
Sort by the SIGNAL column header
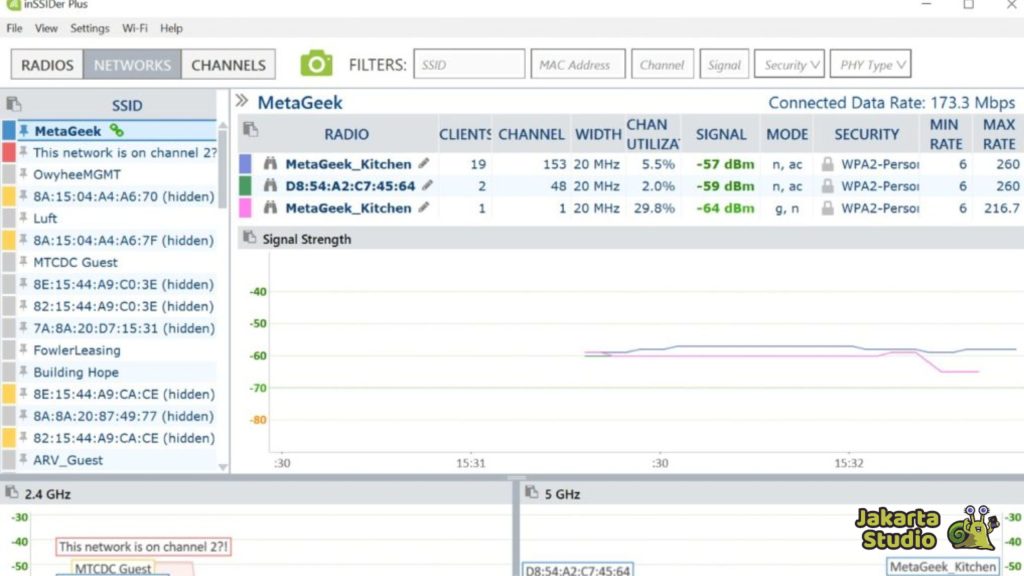click(720, 134)
